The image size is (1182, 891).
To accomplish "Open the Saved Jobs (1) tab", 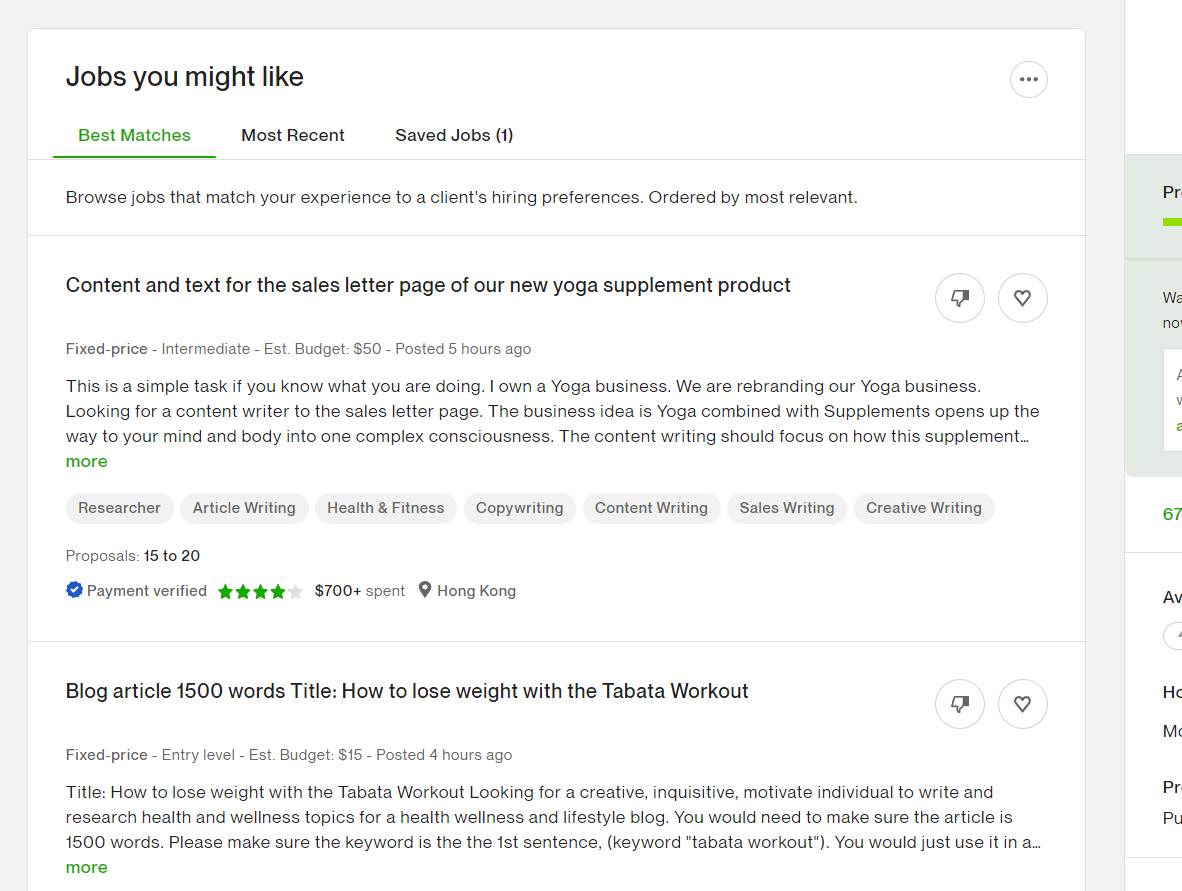I will tap(454, 136).
